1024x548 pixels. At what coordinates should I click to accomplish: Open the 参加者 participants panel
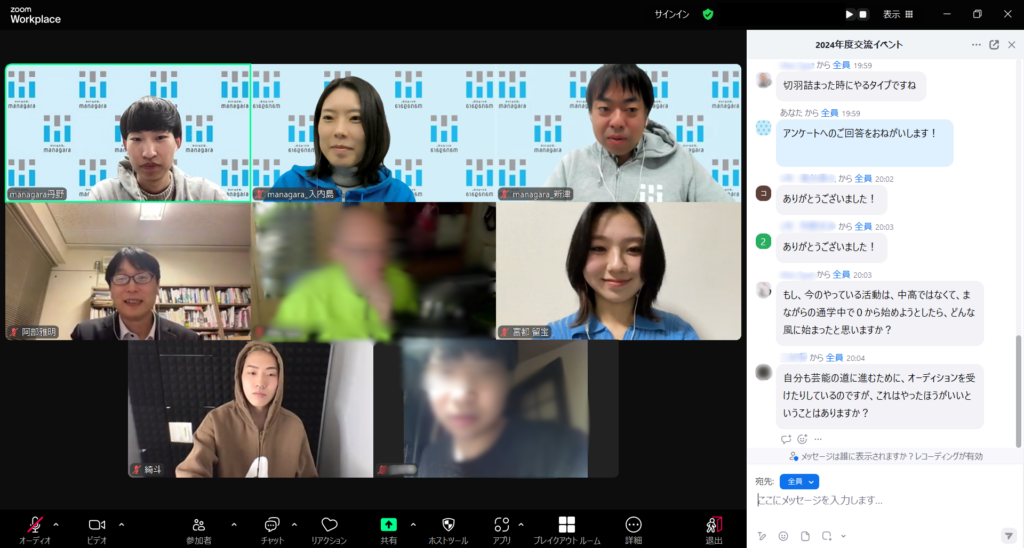(x=199, y=530)
